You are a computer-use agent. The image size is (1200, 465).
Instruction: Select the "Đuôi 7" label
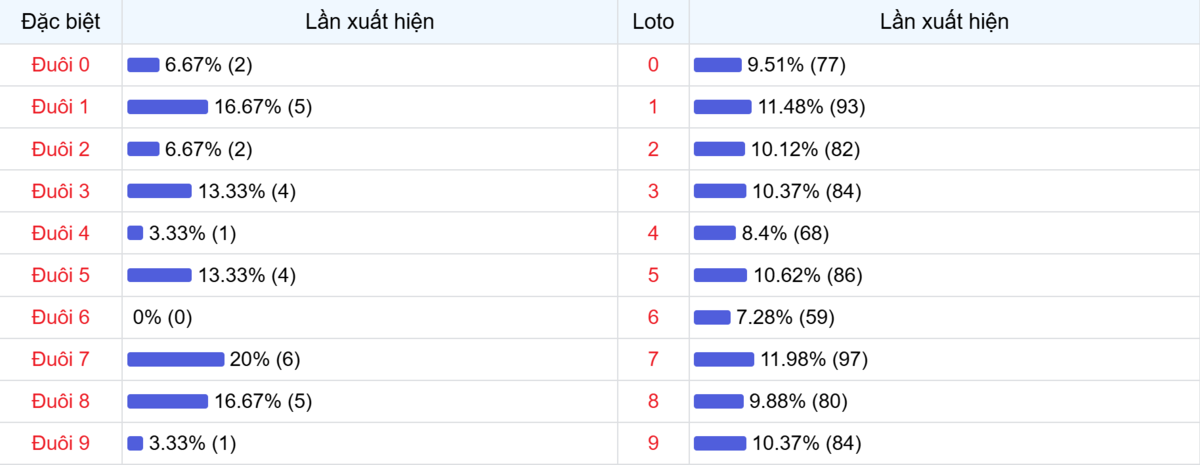tap(61, 359)
